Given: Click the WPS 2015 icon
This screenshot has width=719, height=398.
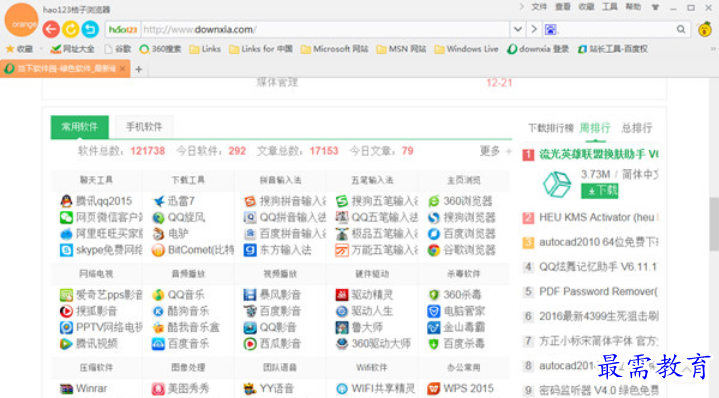Looking at the screenshot, I should 434,389.
